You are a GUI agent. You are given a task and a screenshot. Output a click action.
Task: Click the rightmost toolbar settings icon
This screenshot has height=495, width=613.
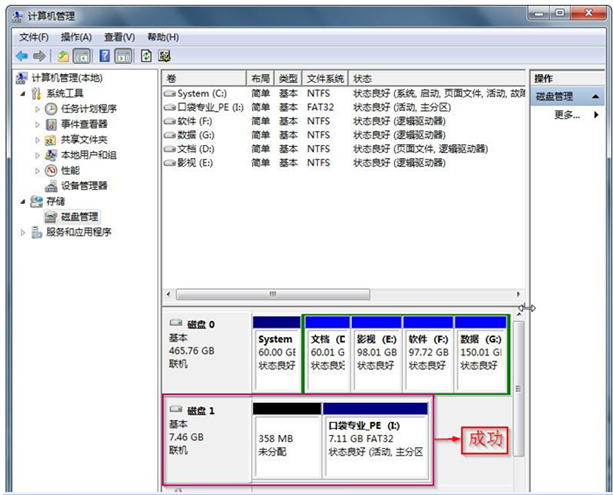(165, 56)
